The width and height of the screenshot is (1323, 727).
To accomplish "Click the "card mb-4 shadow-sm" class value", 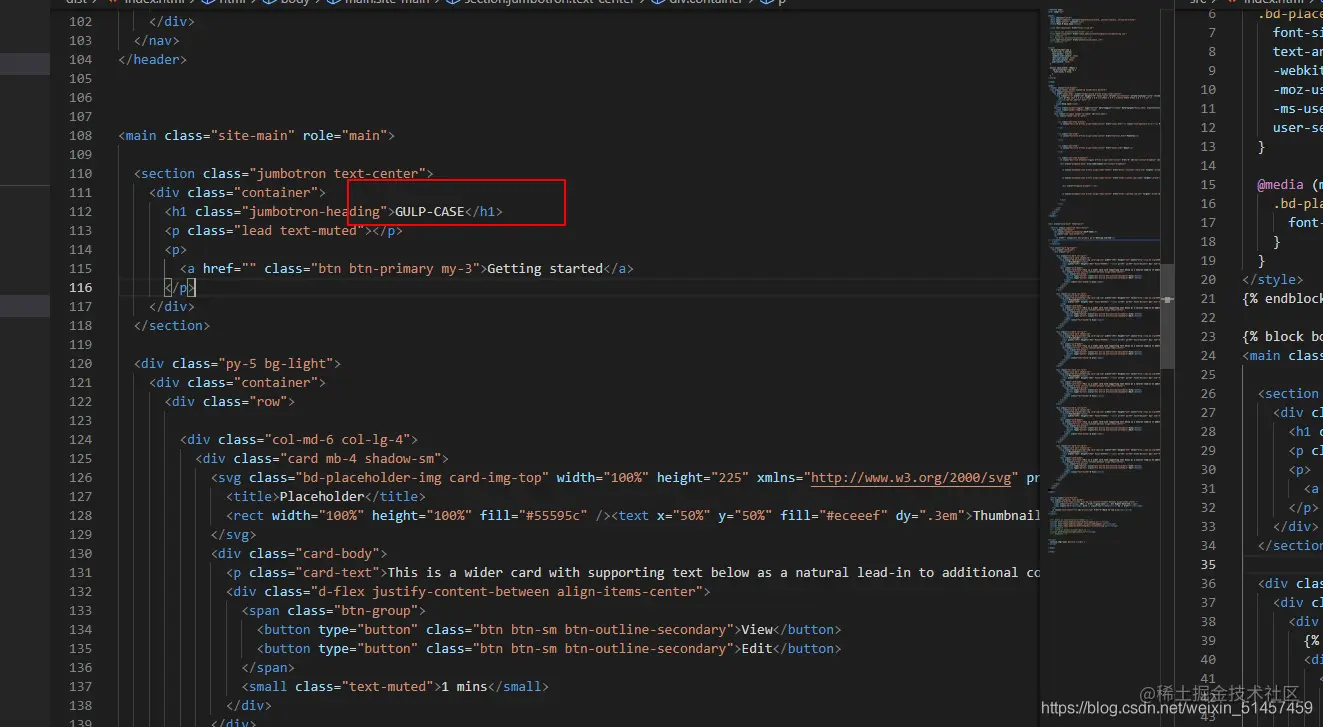I will point(364,459).
